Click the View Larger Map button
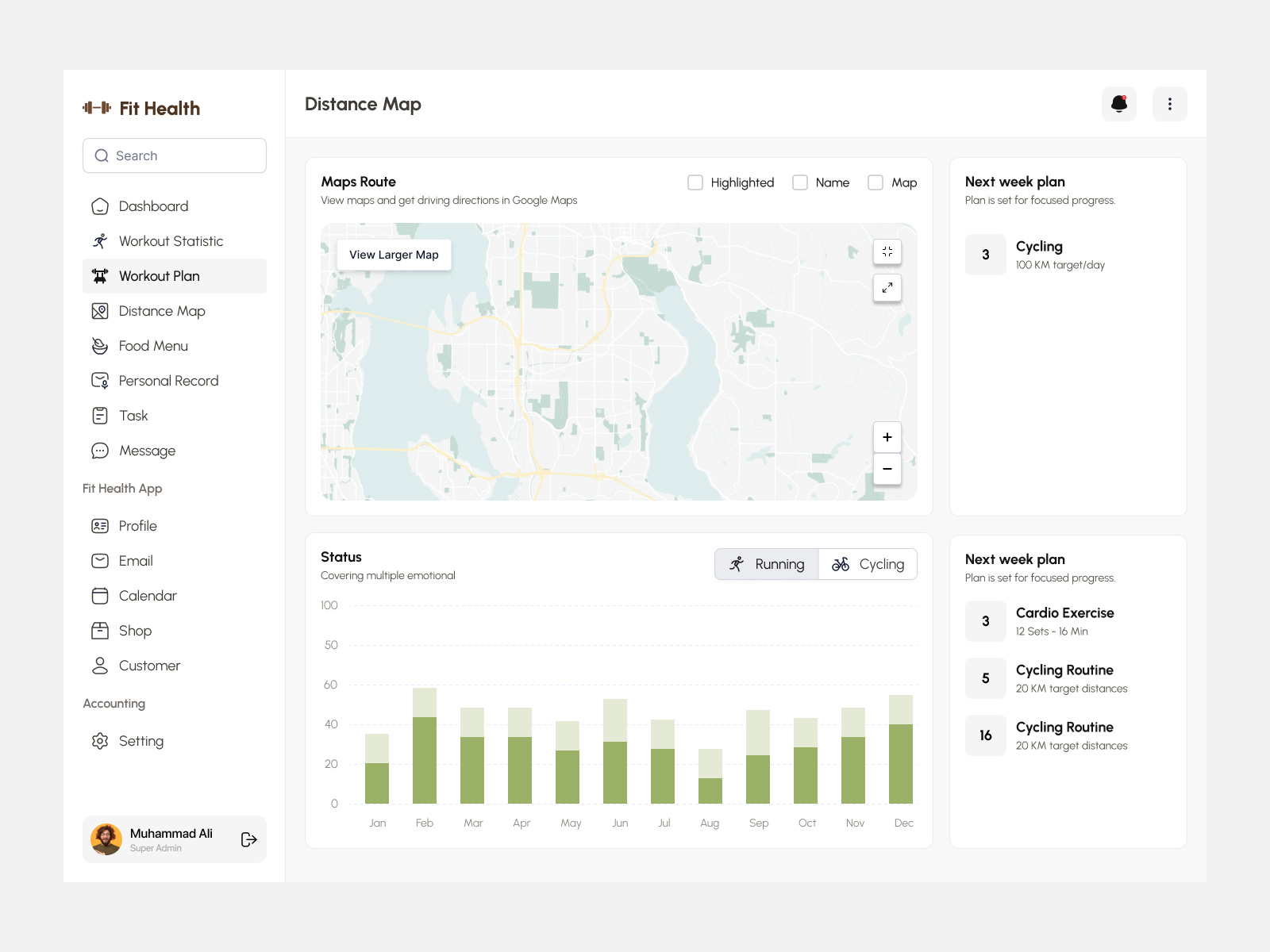 click(x=394, y=255)
